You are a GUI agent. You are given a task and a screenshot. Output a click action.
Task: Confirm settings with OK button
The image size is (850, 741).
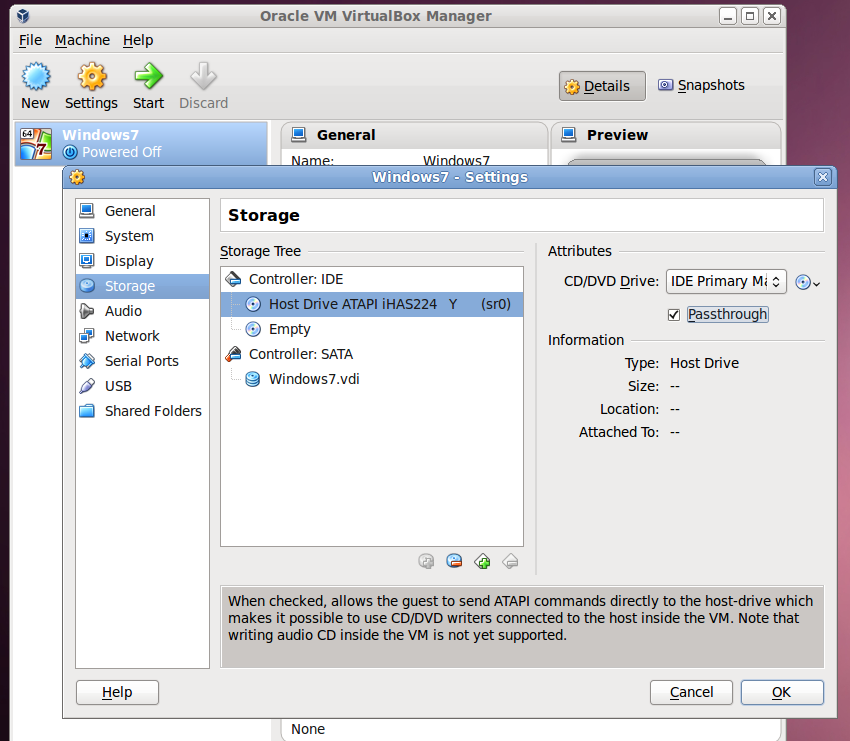click(782, 692)
